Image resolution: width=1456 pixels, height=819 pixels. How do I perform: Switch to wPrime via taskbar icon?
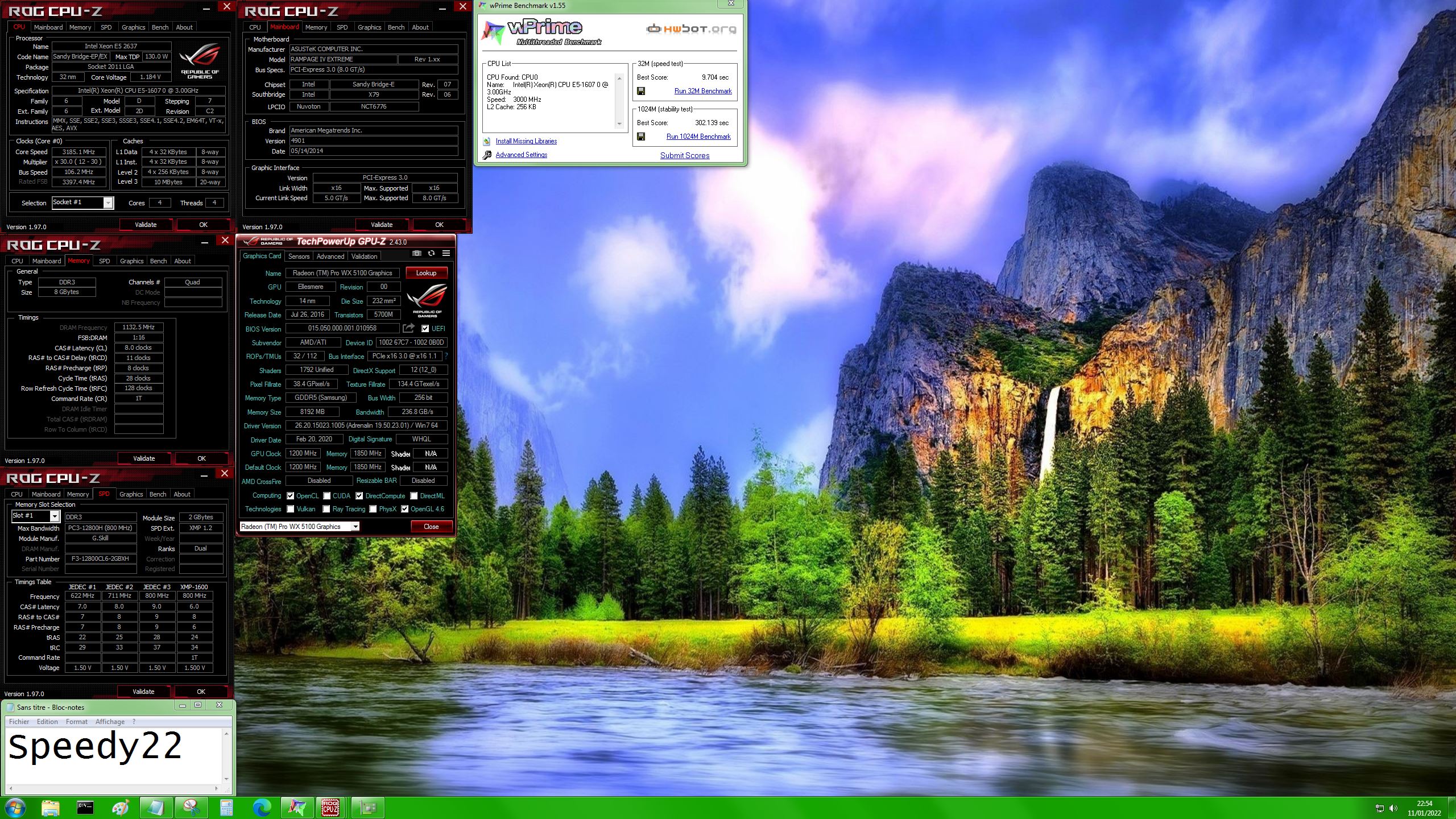pos(297,808)
